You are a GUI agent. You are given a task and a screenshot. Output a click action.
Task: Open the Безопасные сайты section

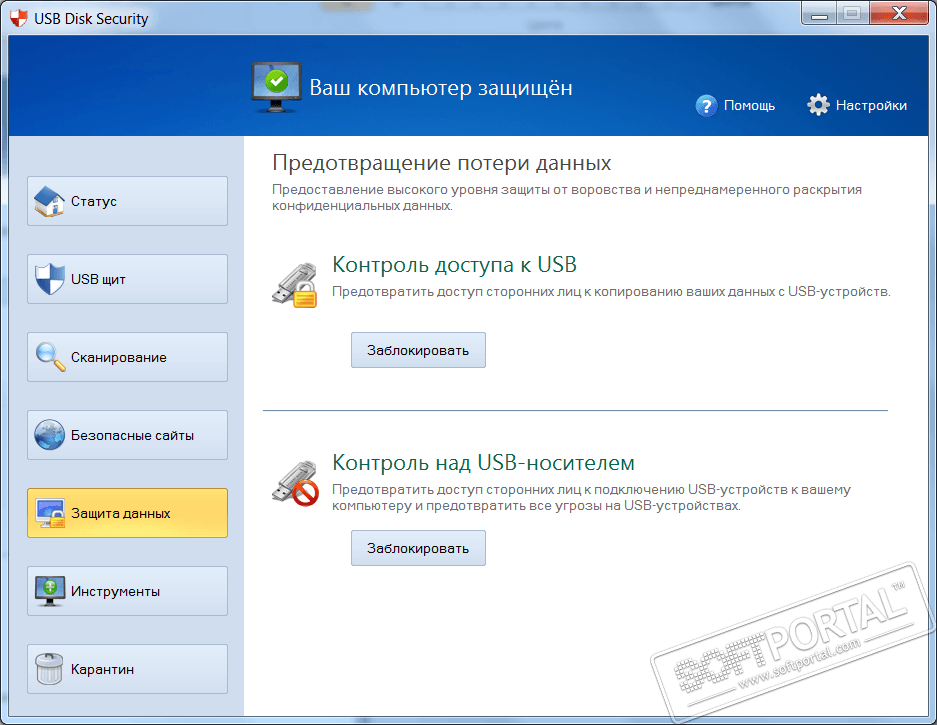[x=127, y=435]
